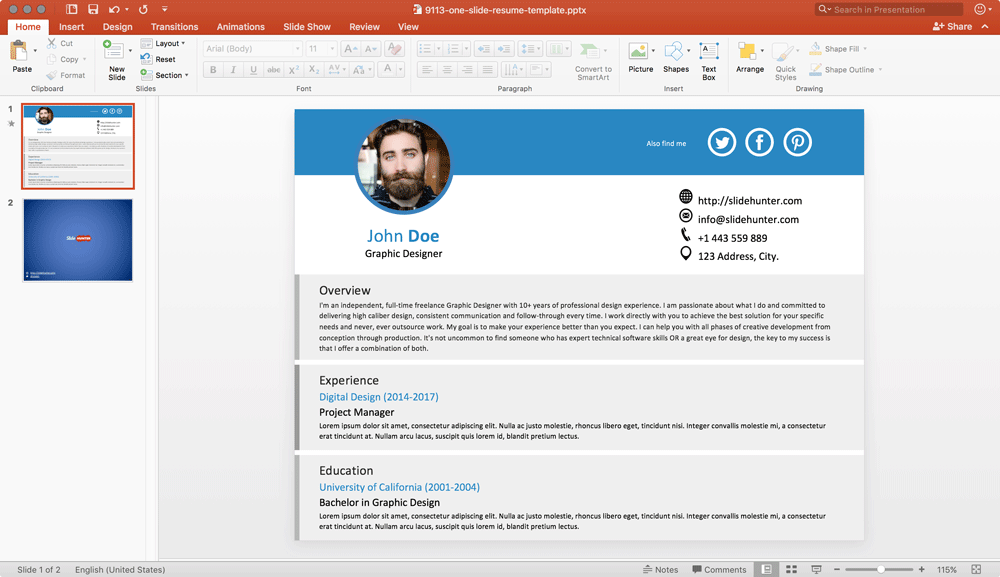Switch to the Transitions tab
The width and height of the screenshot is (1000, 577).
pos(174,26)
